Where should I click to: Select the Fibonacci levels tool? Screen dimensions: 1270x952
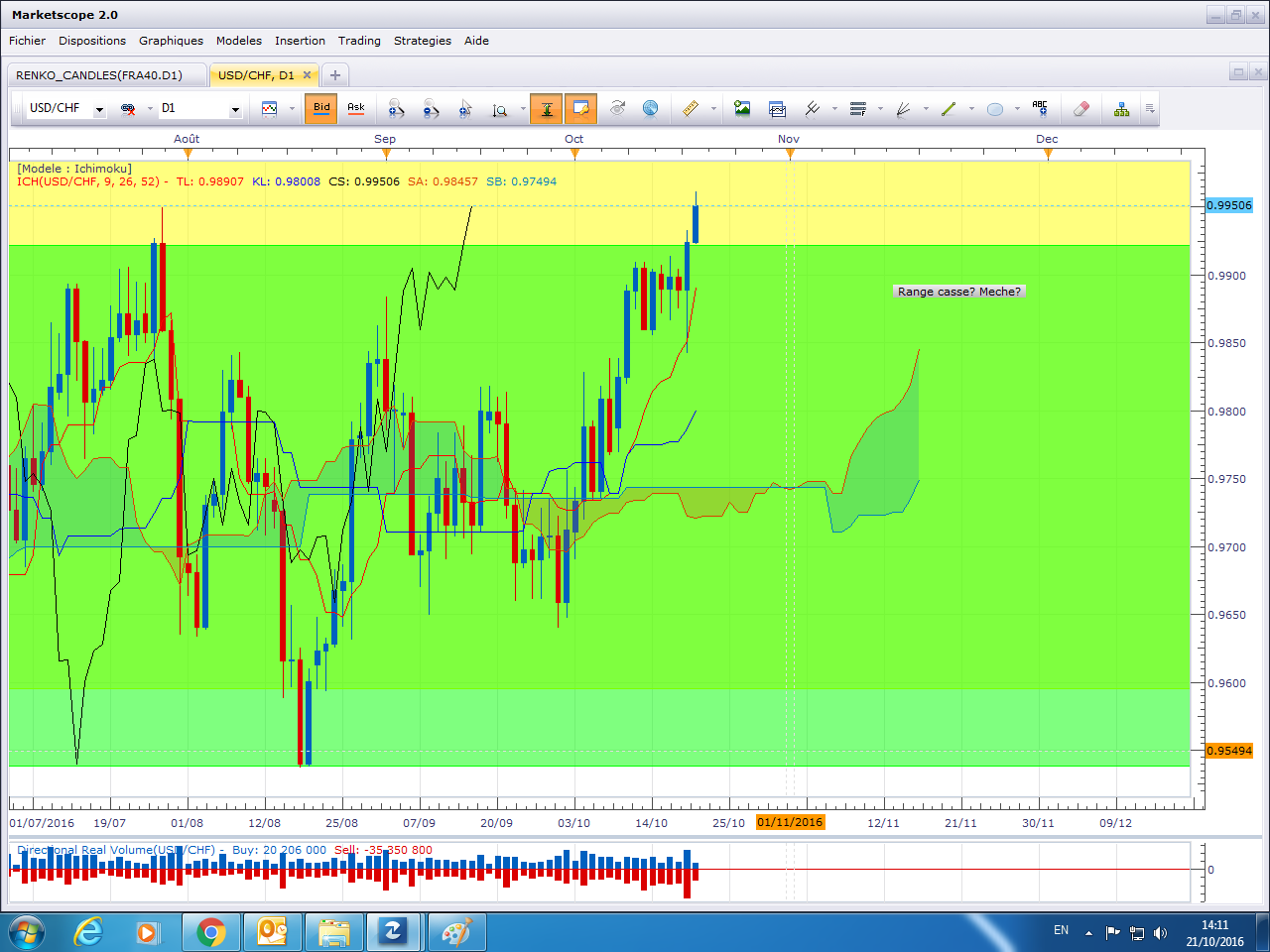click(x=858, y=109)
